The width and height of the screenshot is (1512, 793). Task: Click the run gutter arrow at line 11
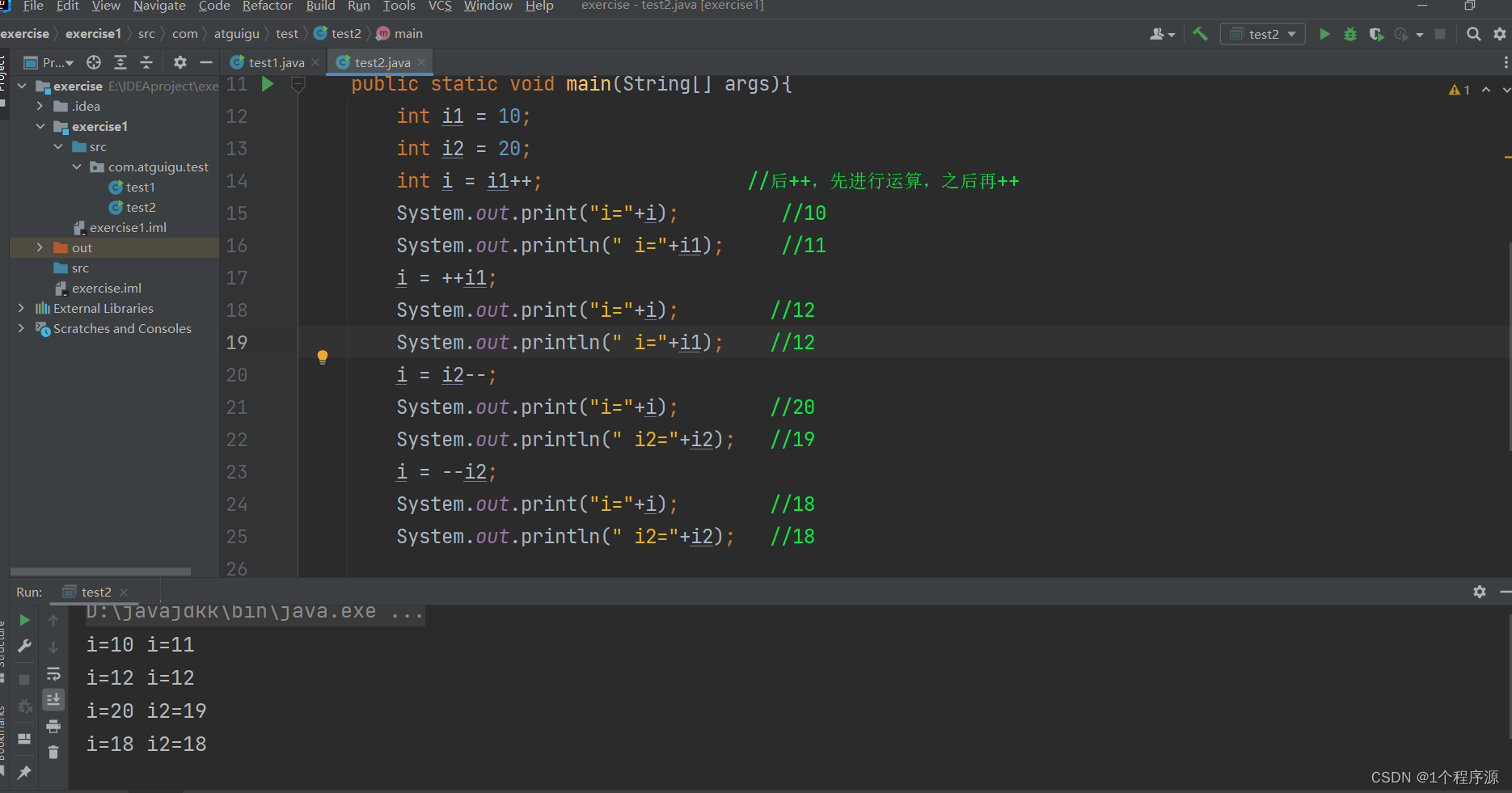(x=268, y=84)
